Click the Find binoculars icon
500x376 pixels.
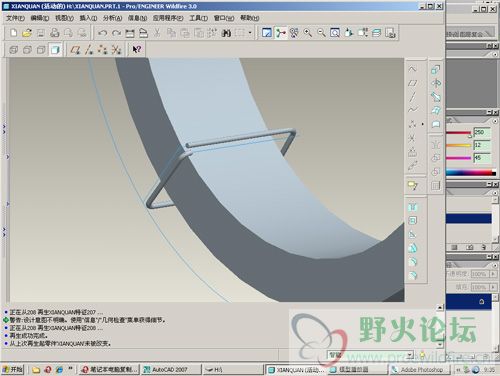coord(226,33)
